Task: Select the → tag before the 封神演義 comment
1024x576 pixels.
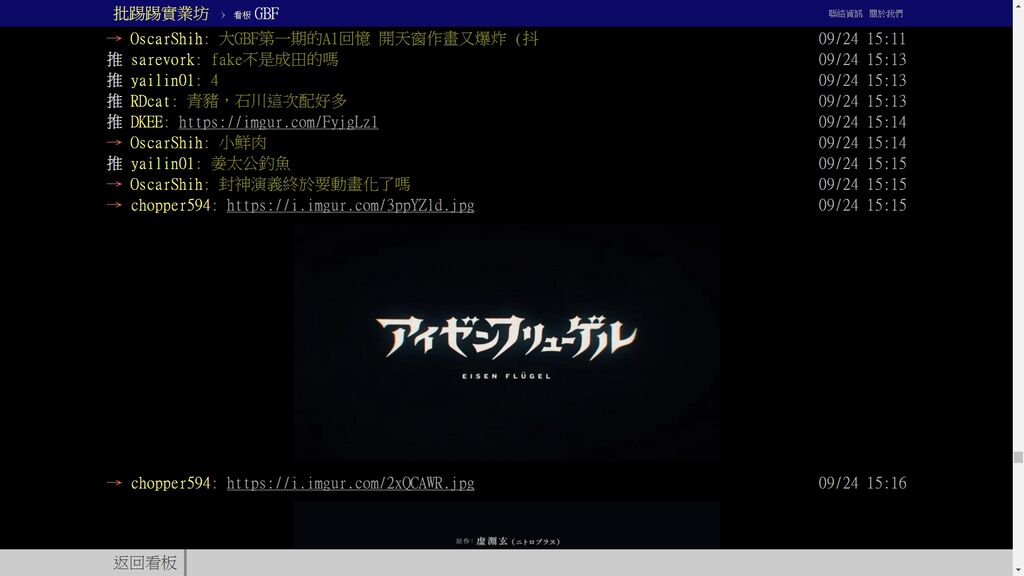Action: click(114, 185)
